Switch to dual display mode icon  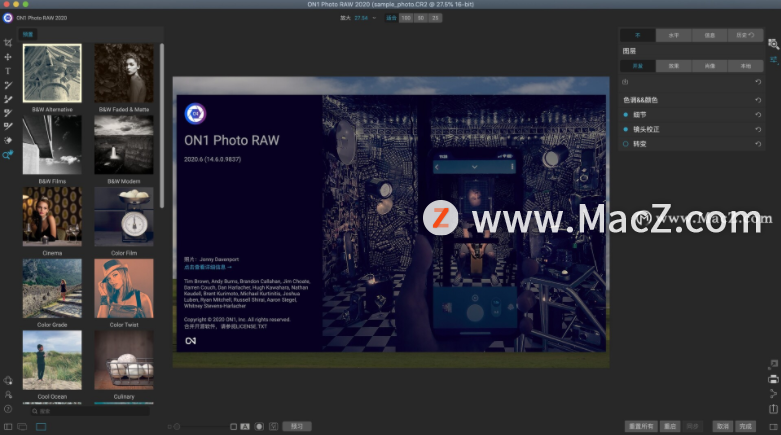point(22,427)
